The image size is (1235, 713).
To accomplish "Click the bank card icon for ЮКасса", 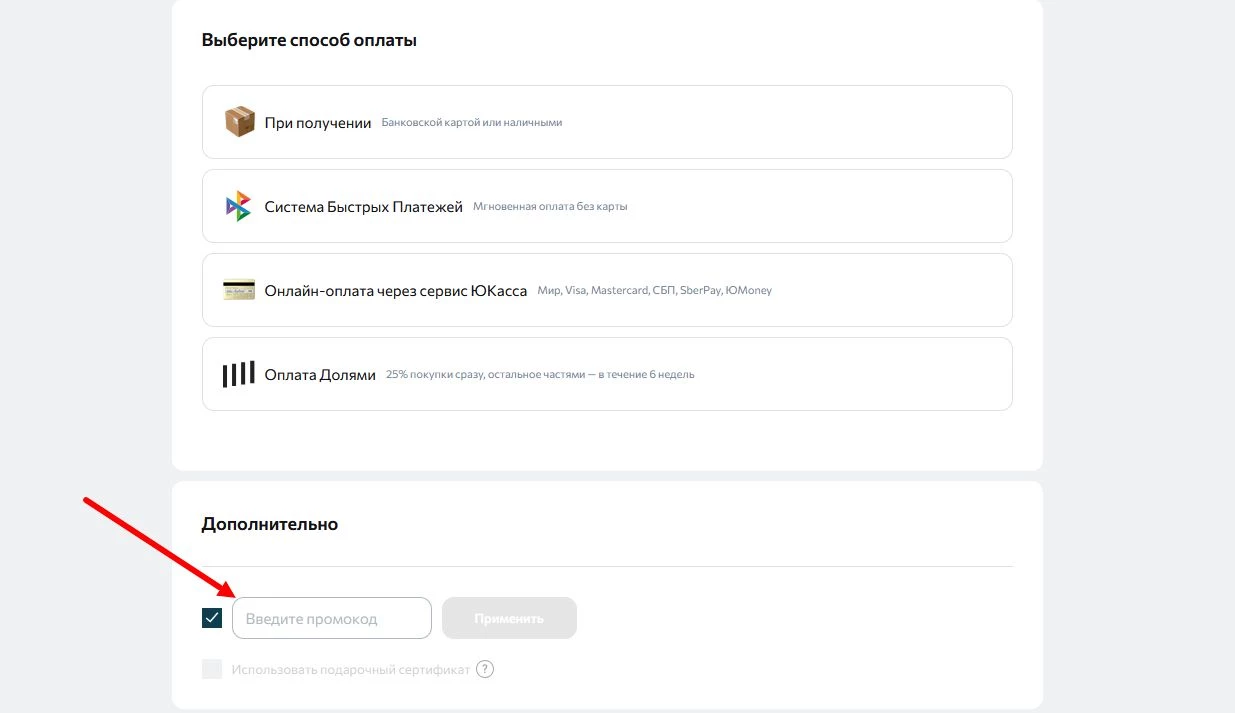I will [238, 290].
